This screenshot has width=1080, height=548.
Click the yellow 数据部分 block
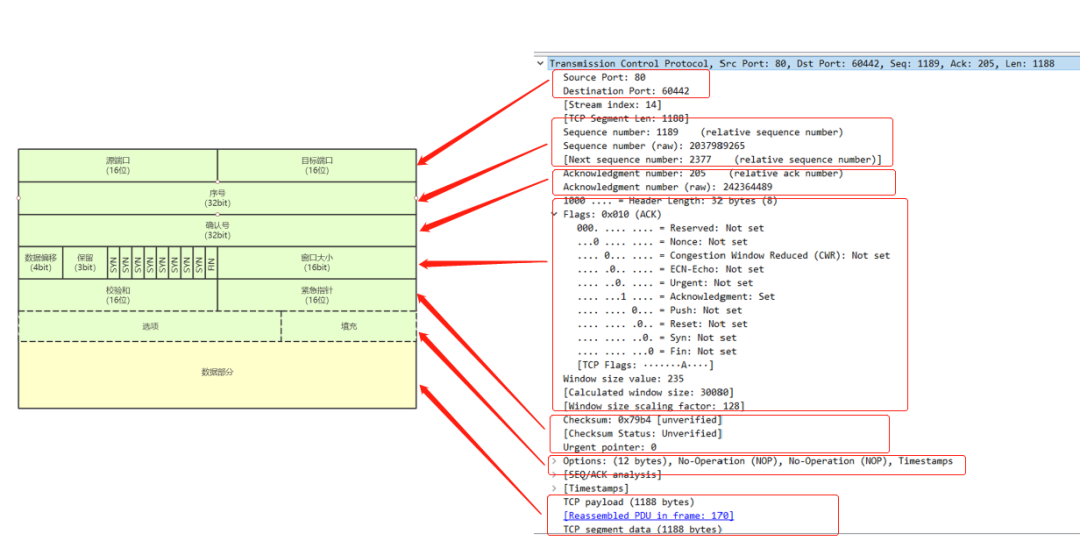(217, 373)
